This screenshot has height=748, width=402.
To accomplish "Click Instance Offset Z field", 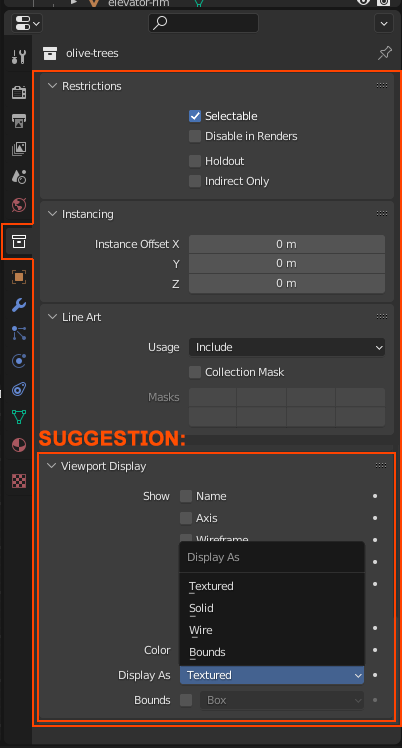I will (x=287, y=283).
